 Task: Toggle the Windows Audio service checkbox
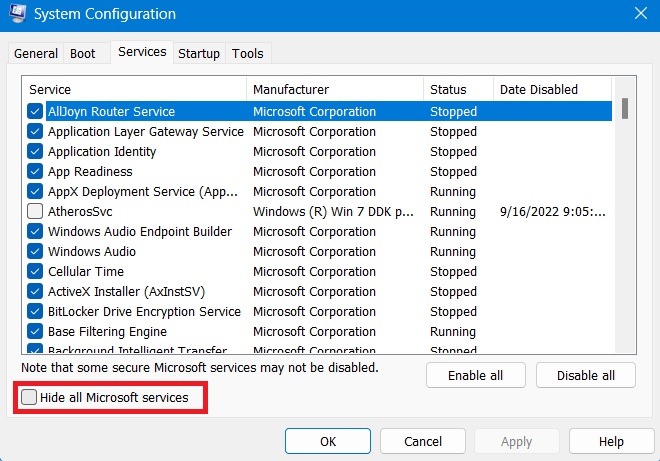pyautogui.click(x=35, y=251)
